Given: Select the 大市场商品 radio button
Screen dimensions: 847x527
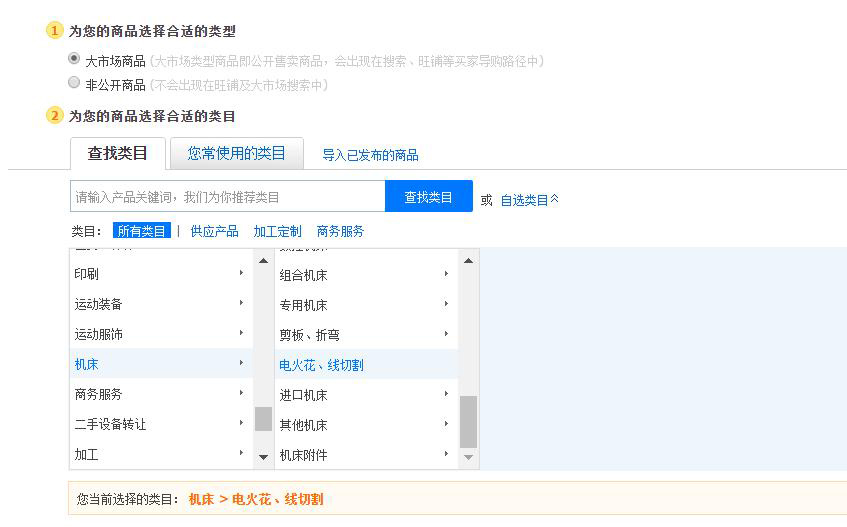Looking at the screenshot, I should [x=74, y=60].
